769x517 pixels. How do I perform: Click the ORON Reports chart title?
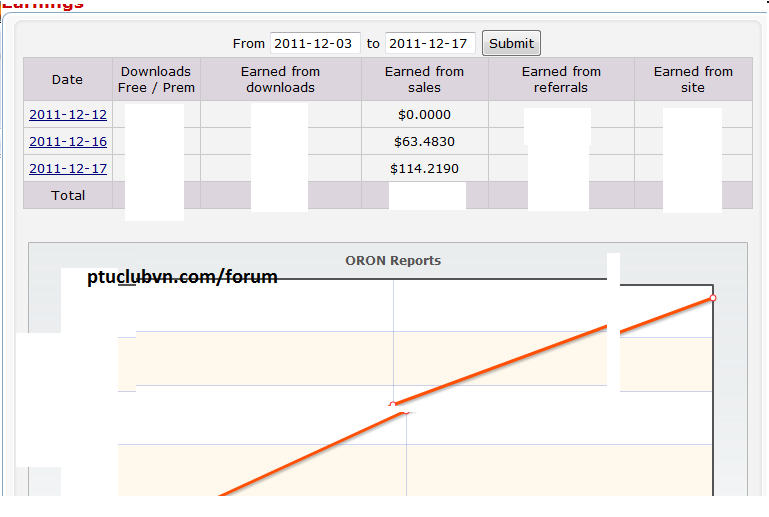(x=393, y=260)
